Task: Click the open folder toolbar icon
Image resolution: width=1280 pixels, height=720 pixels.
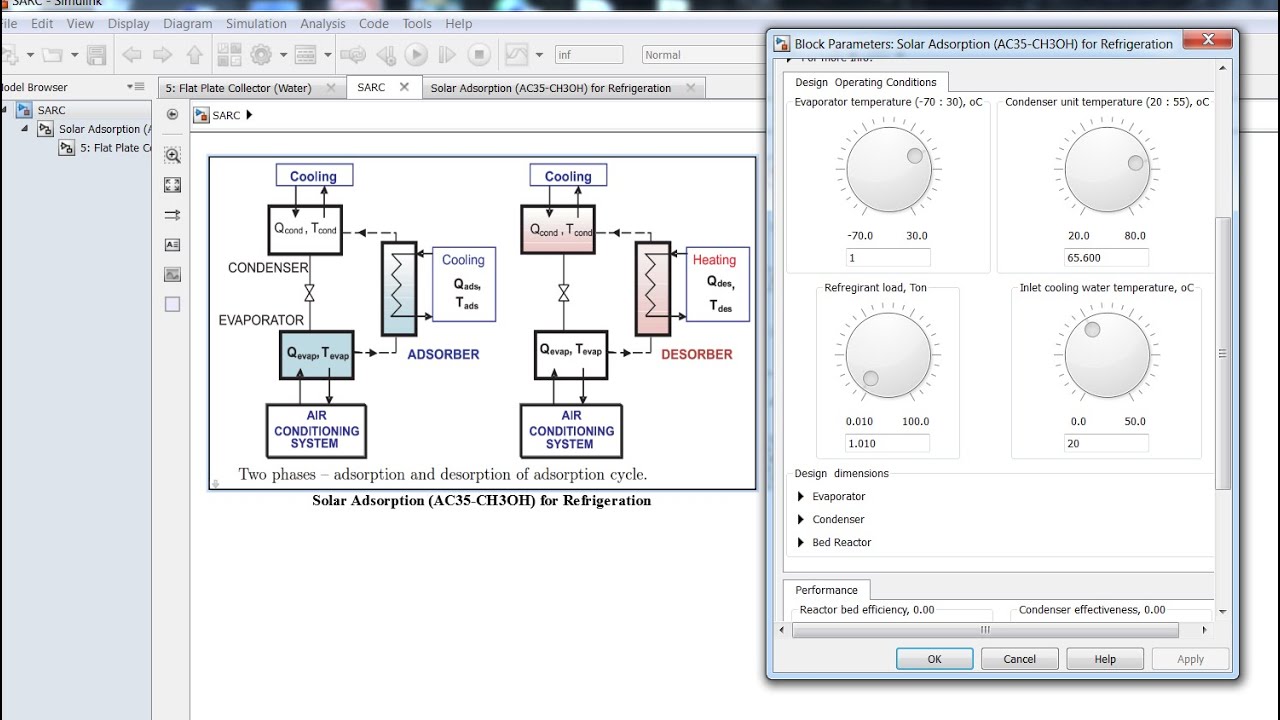Action: [x=51, y=55]
